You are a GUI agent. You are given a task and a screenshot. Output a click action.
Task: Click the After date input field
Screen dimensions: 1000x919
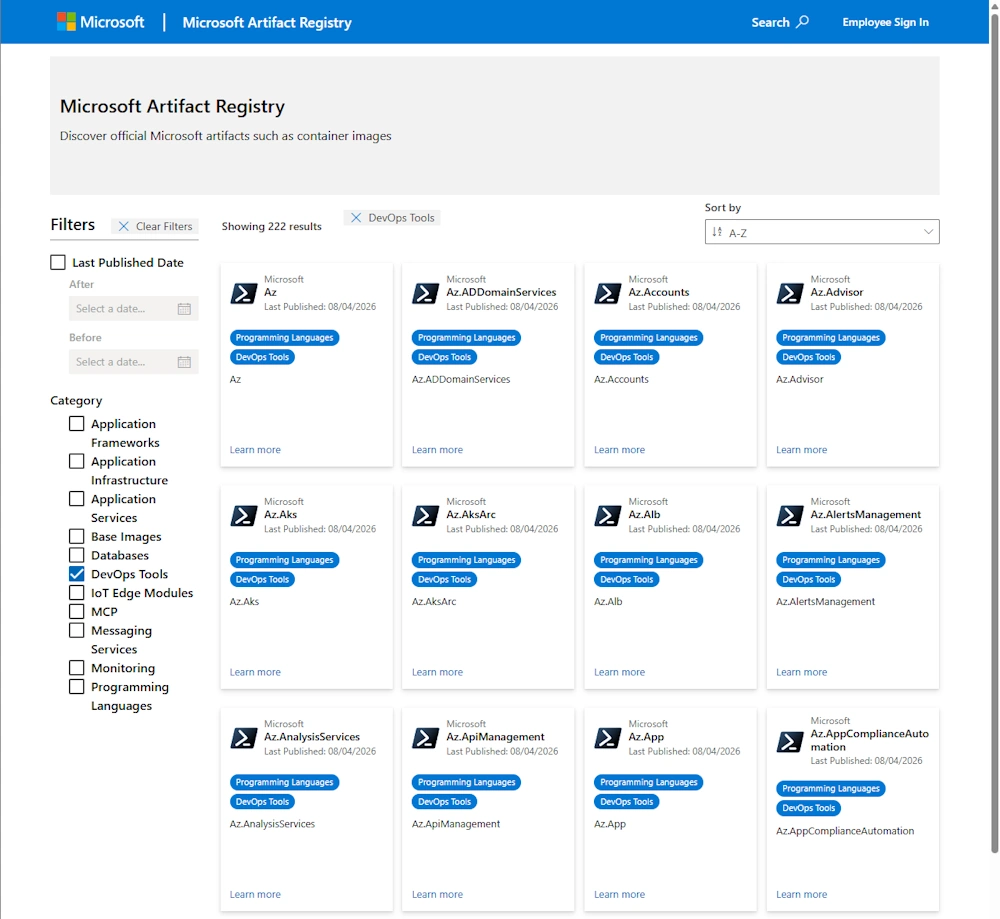coord(133,309)
